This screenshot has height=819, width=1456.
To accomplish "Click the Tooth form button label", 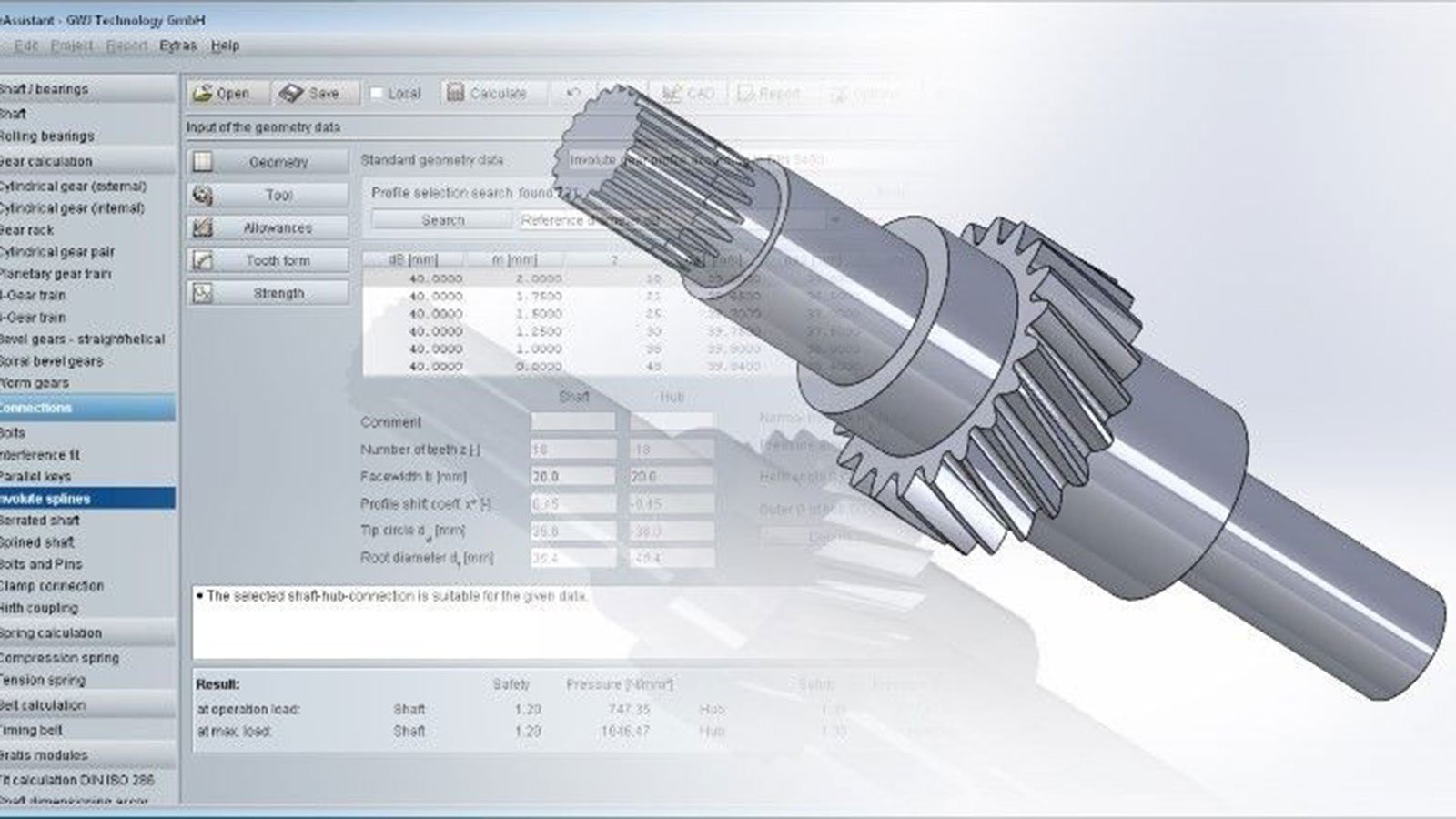I will point(278,260).
